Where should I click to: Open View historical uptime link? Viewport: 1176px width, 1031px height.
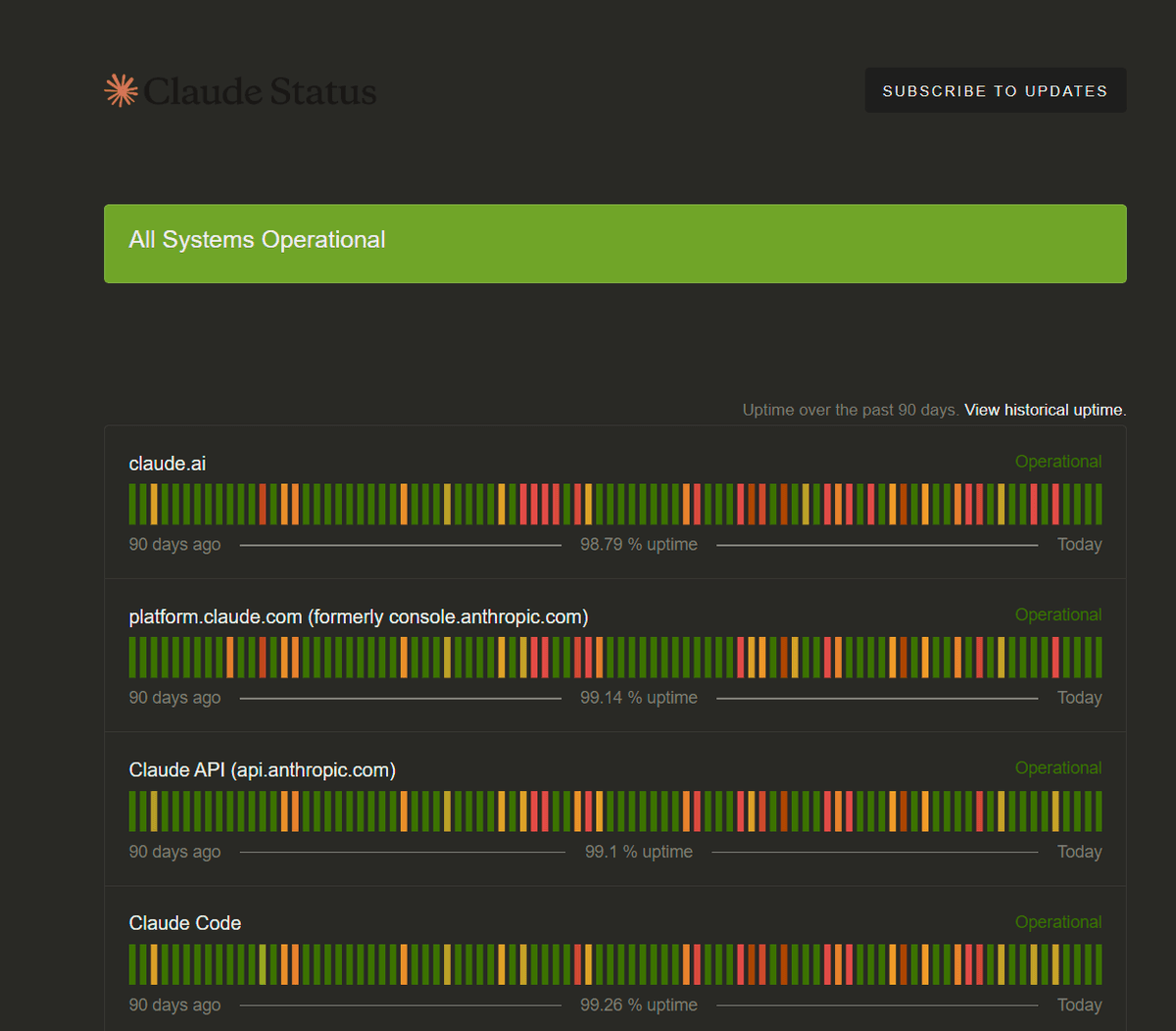(1043, 410)
